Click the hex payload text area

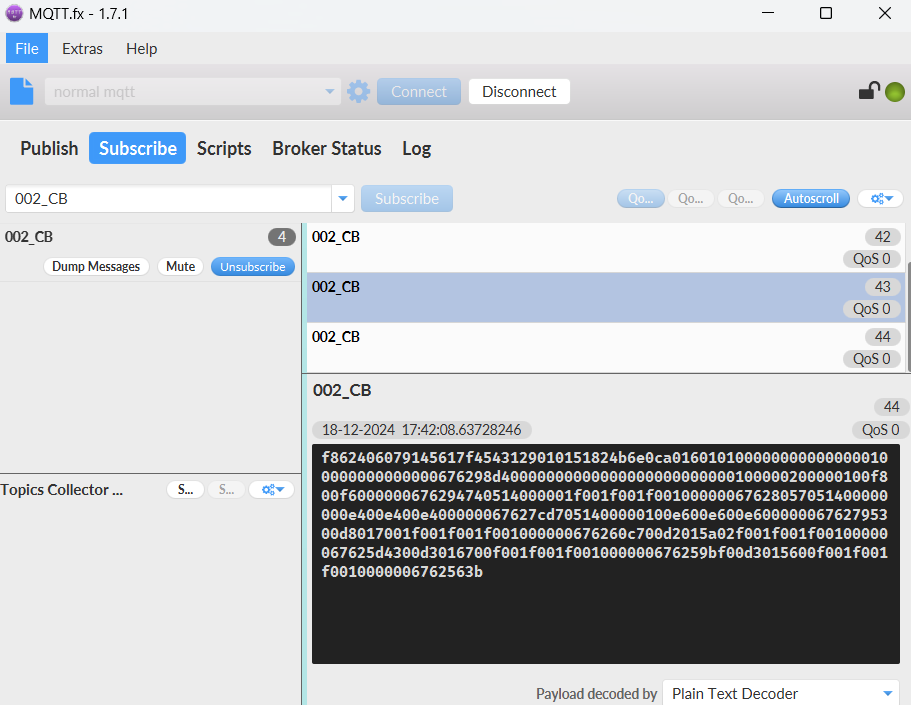tap(605, 553)
